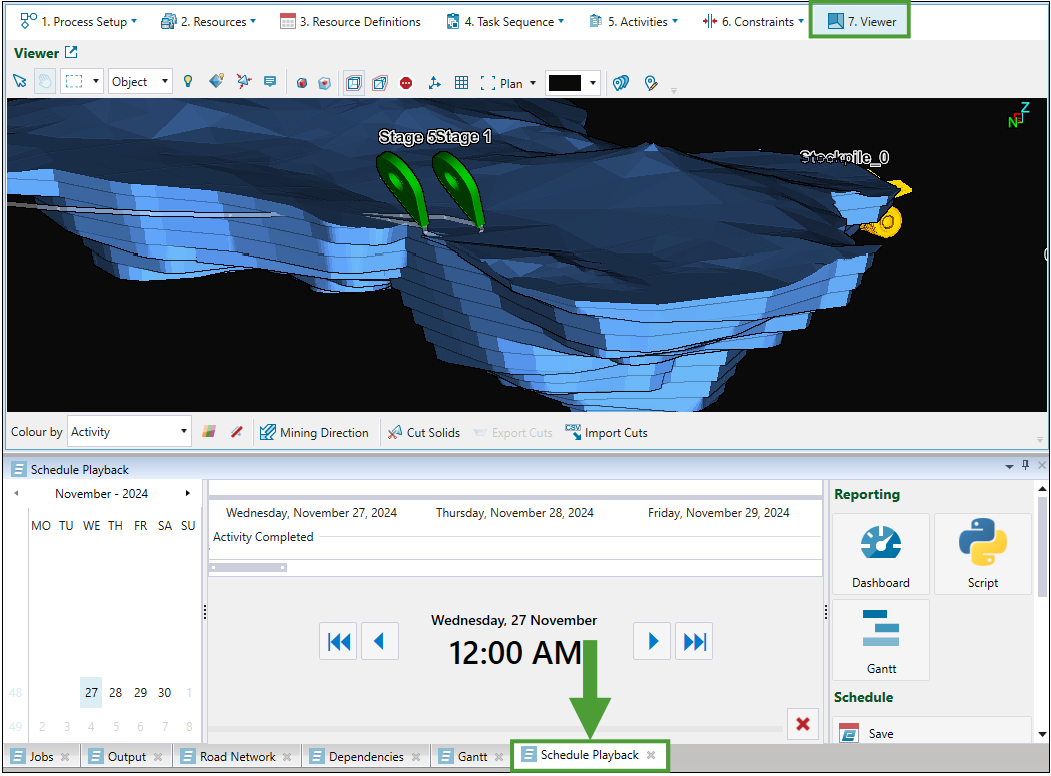Switch to the Output tab
1051x776 pixels.
click(126, 757)
